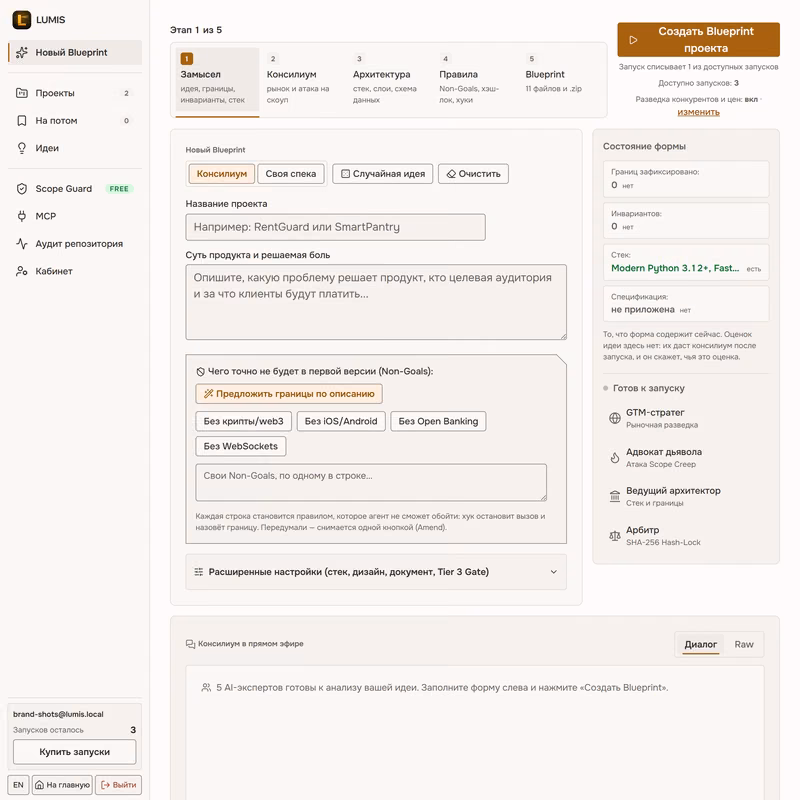Click the chevron in Расширенные настройки

[554, 572]
